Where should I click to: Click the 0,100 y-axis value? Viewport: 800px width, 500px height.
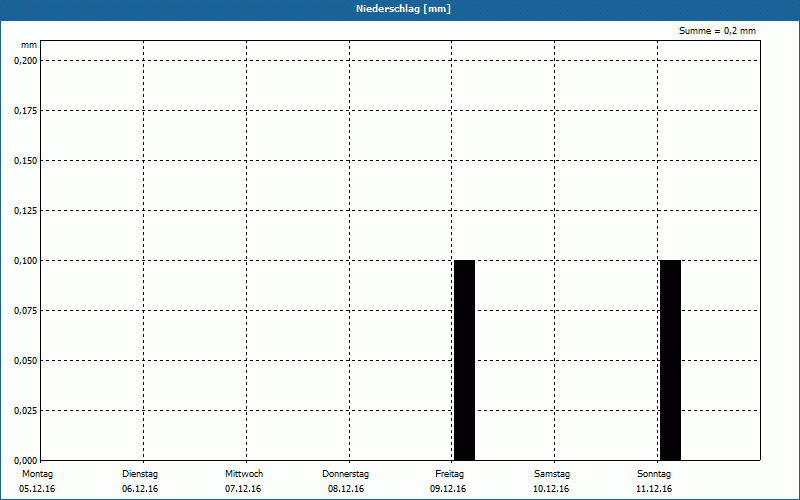pyautogui.click(x=26, y=261)
